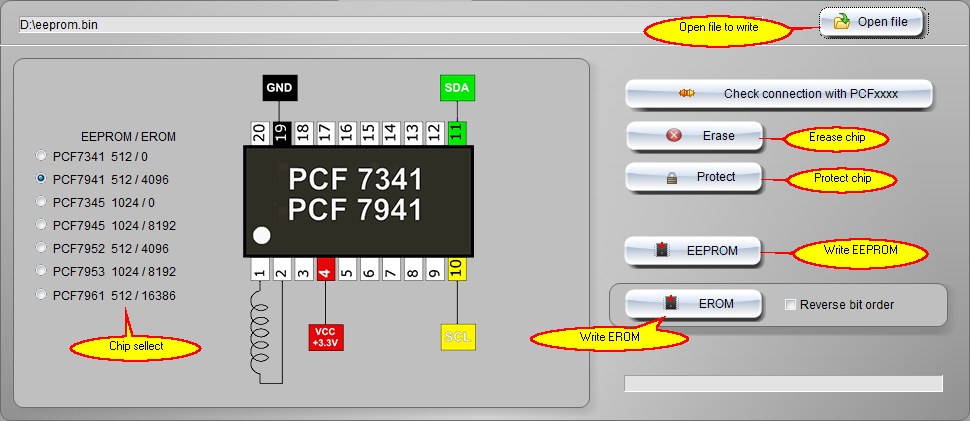The height and width of the screenshot is (421, 970).
Task: Click the red VCC +3.3V label
Action: 325,337
